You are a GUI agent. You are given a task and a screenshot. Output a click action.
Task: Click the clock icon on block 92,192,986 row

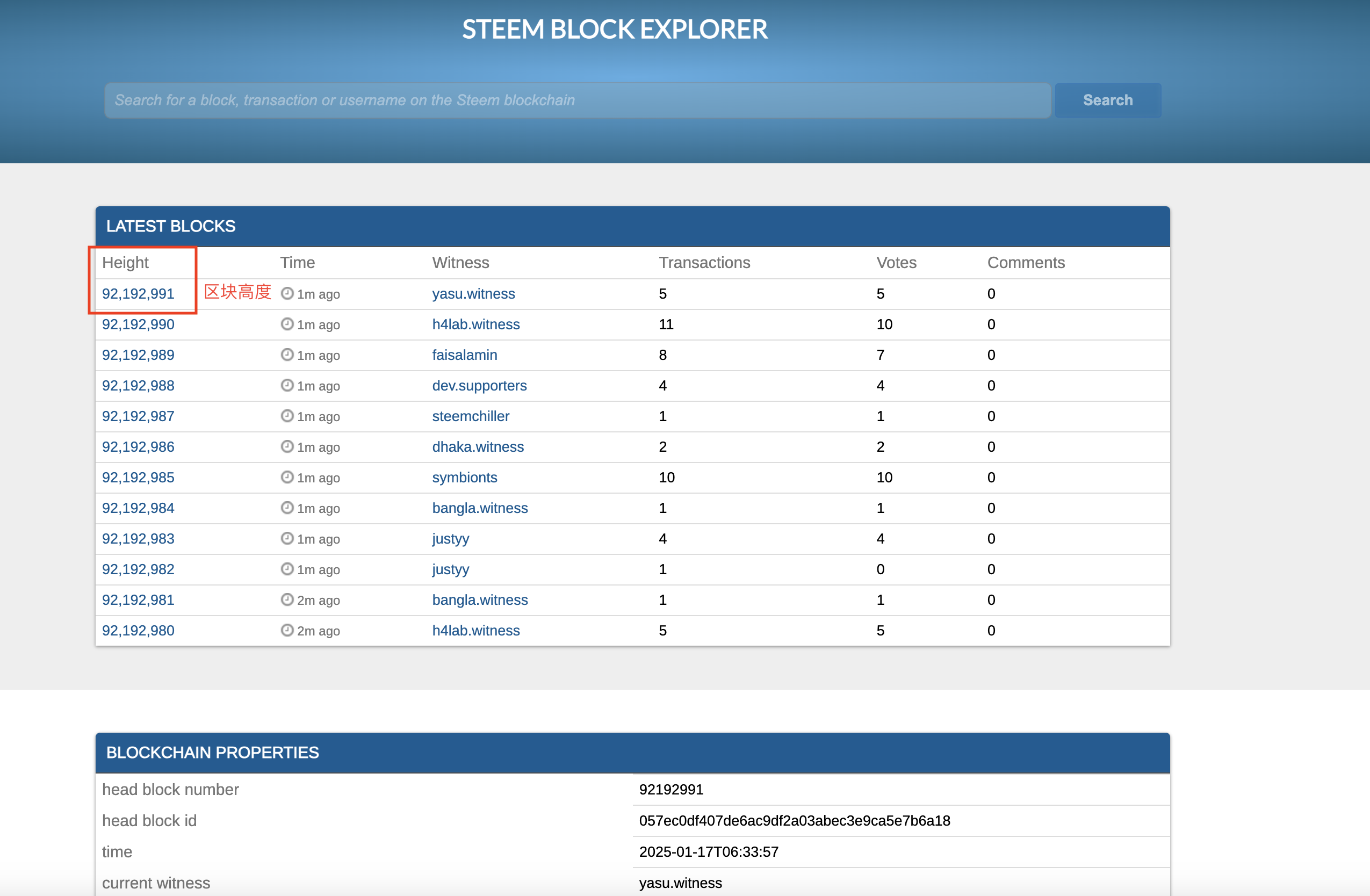tap(287, 446)
